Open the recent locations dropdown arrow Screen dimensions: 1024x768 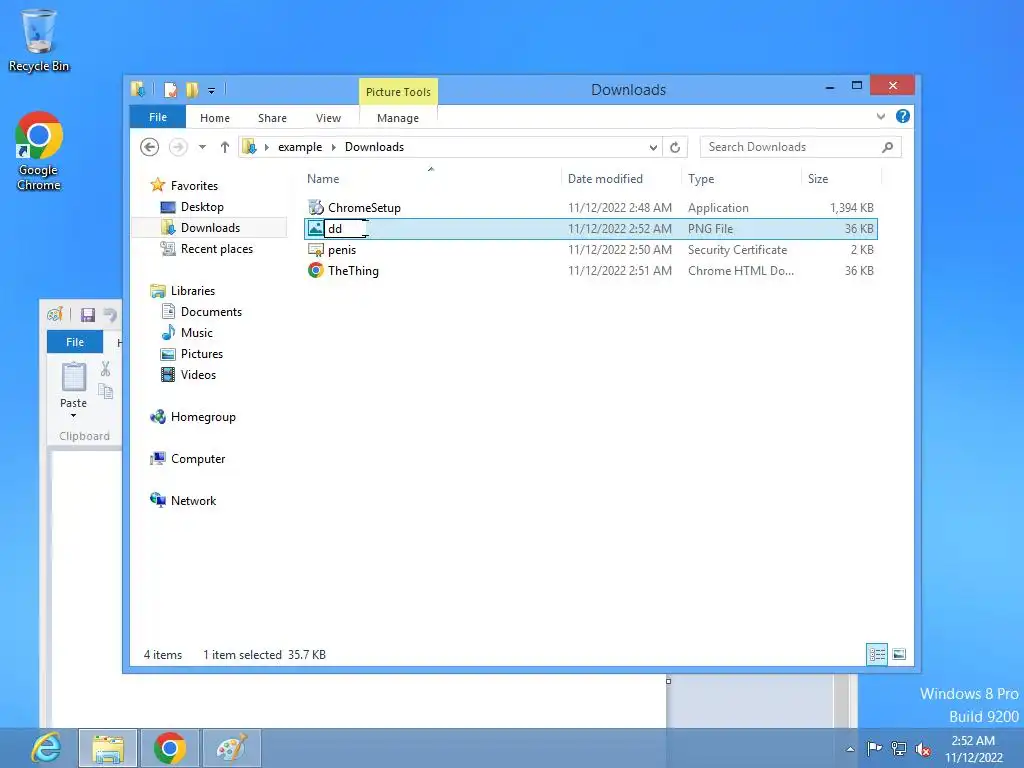(202, 147)
